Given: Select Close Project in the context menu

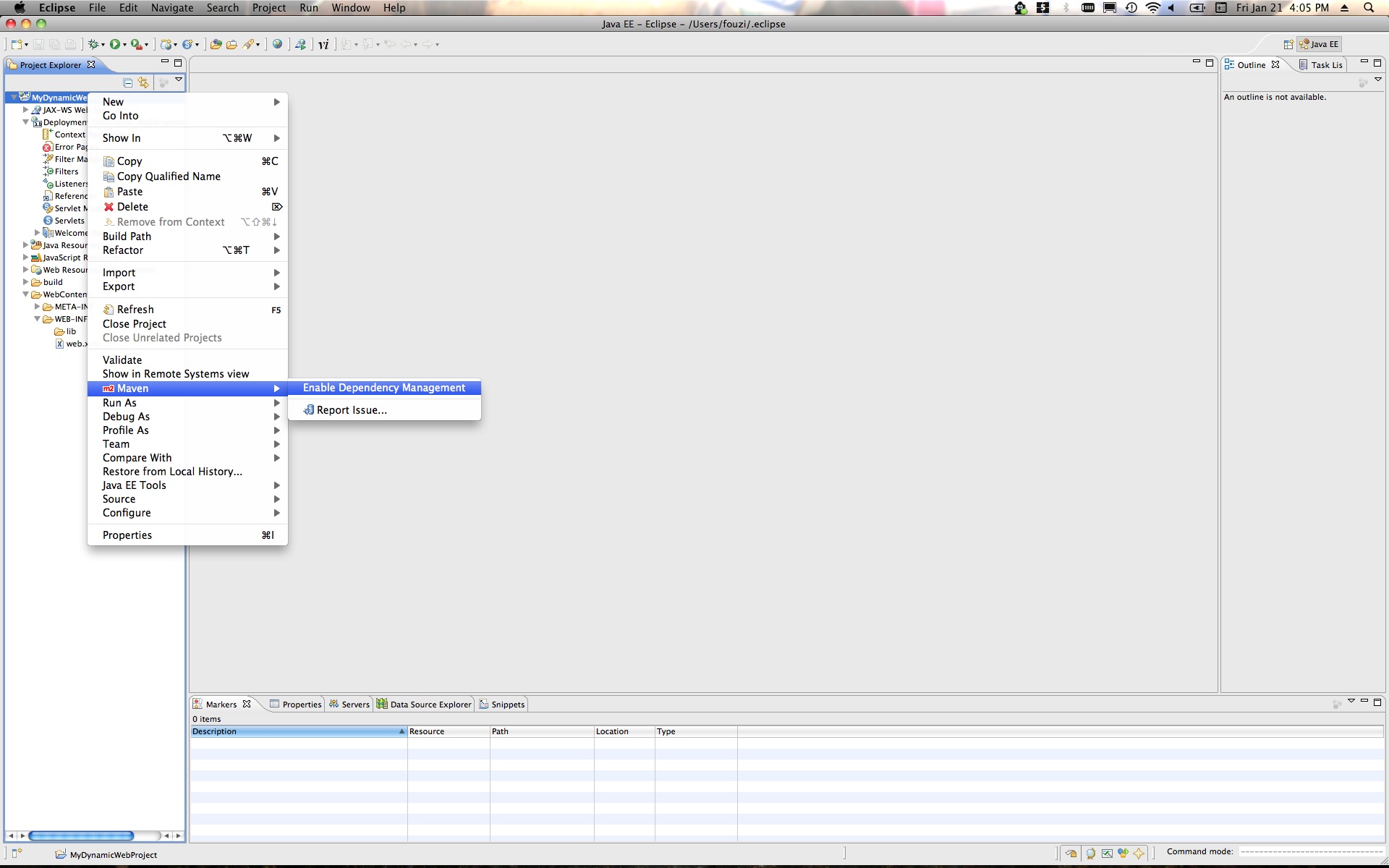Looking at the screenshot, I should coord(187,324).
